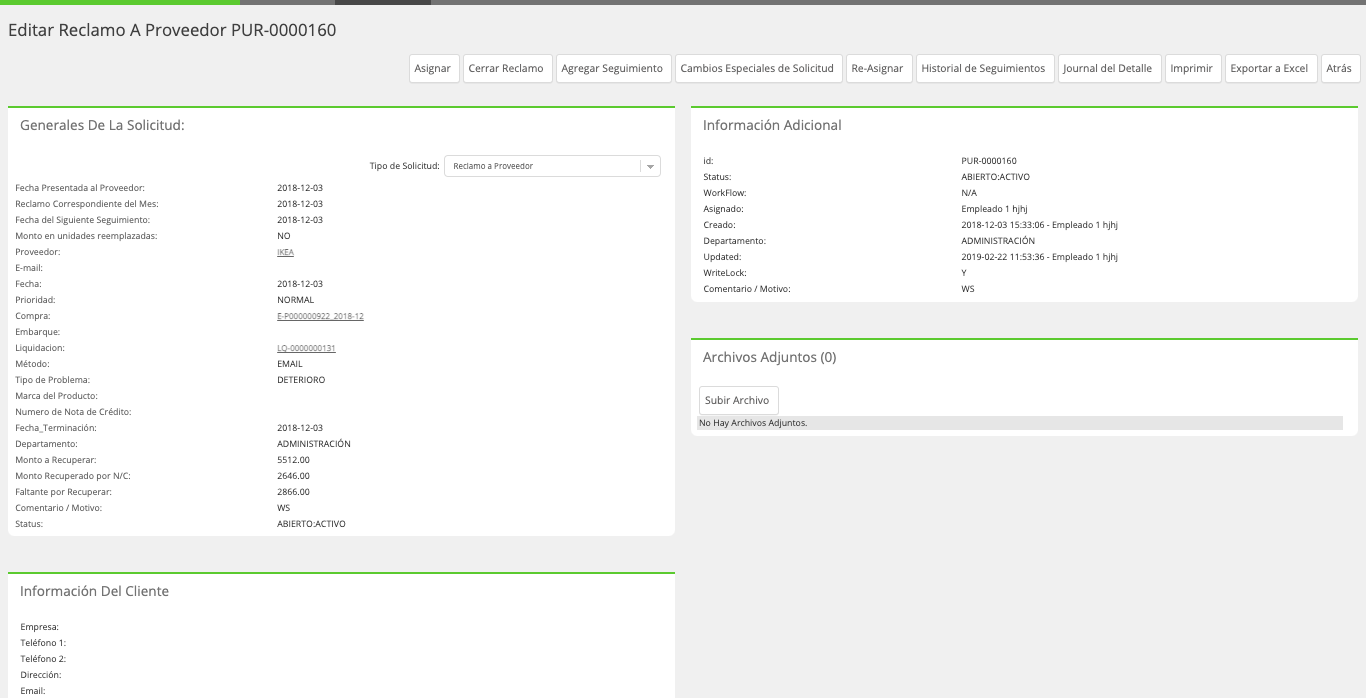Click the Método value EMAIL
This screenshot has width=1366, height=698.
click(290, 364)
